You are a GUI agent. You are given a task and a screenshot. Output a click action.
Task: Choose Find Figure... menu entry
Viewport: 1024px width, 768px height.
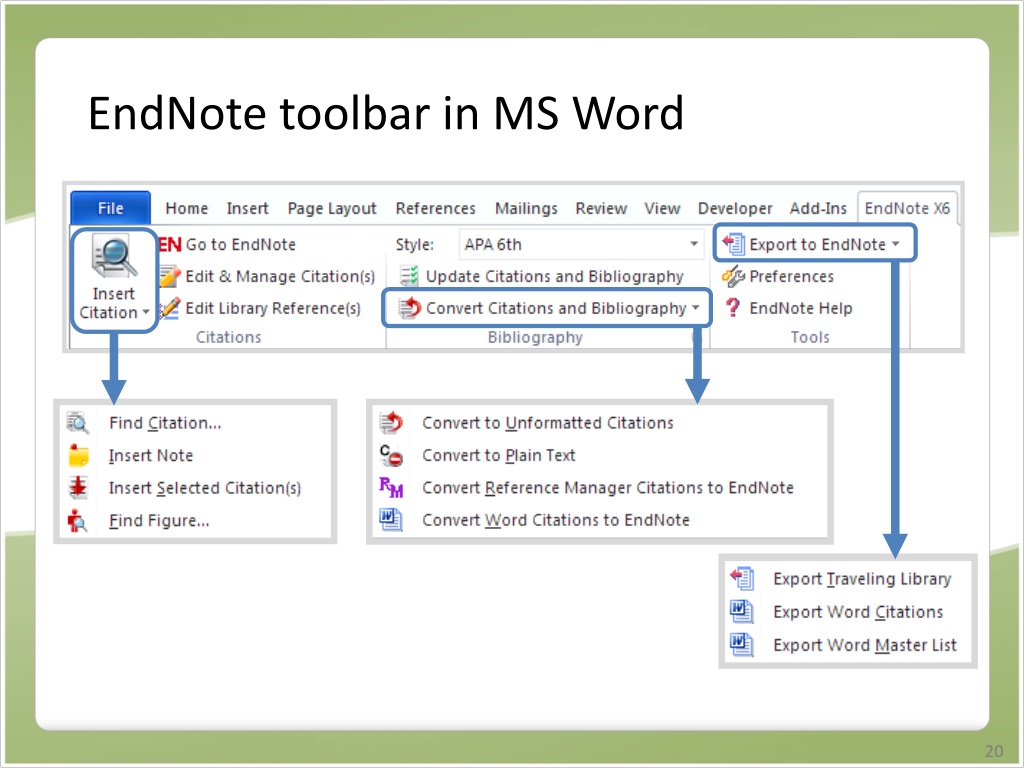pyautogui.click(x=159, y=520)
